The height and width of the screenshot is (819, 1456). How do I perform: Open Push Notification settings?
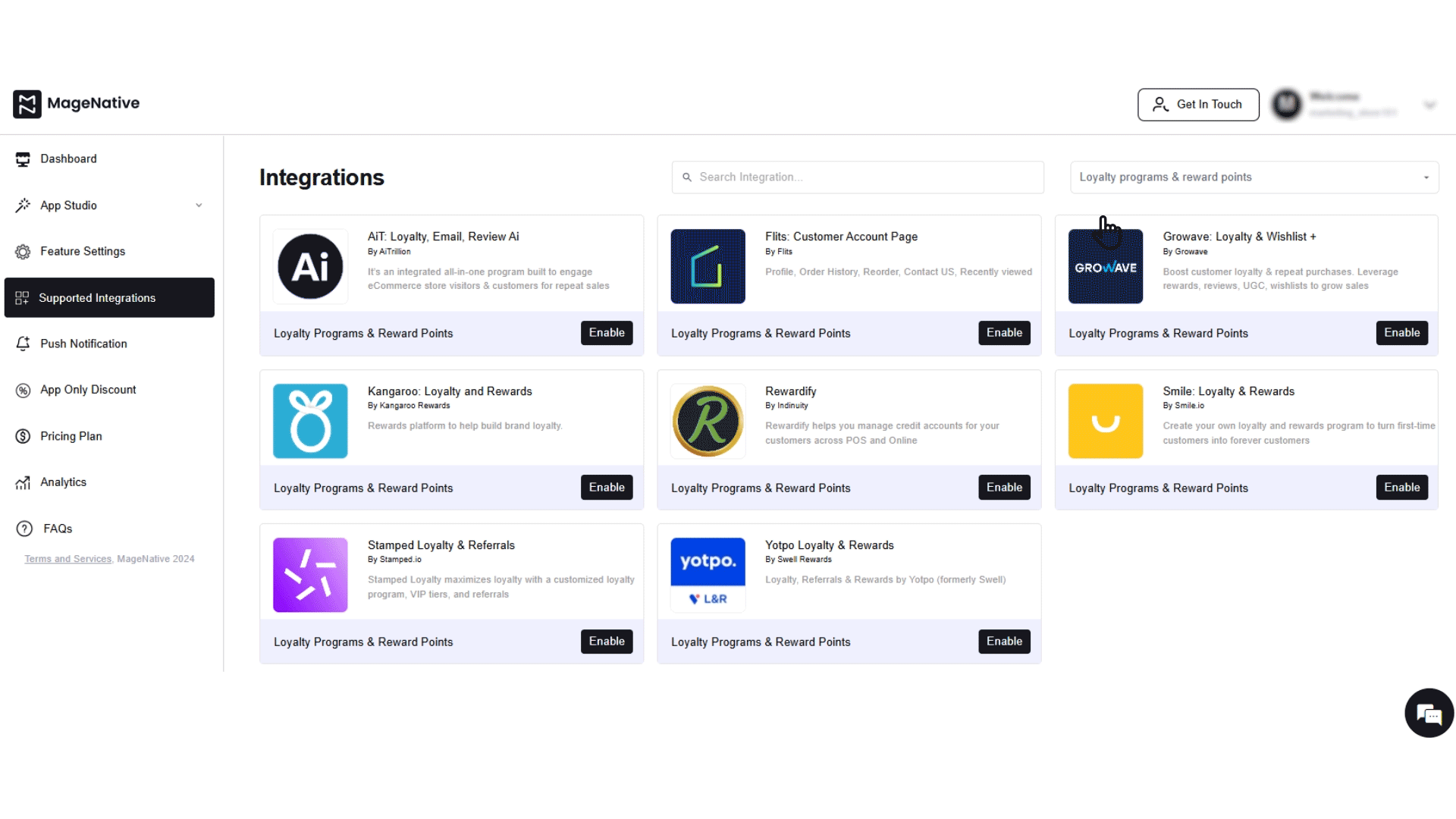[83, 344]
